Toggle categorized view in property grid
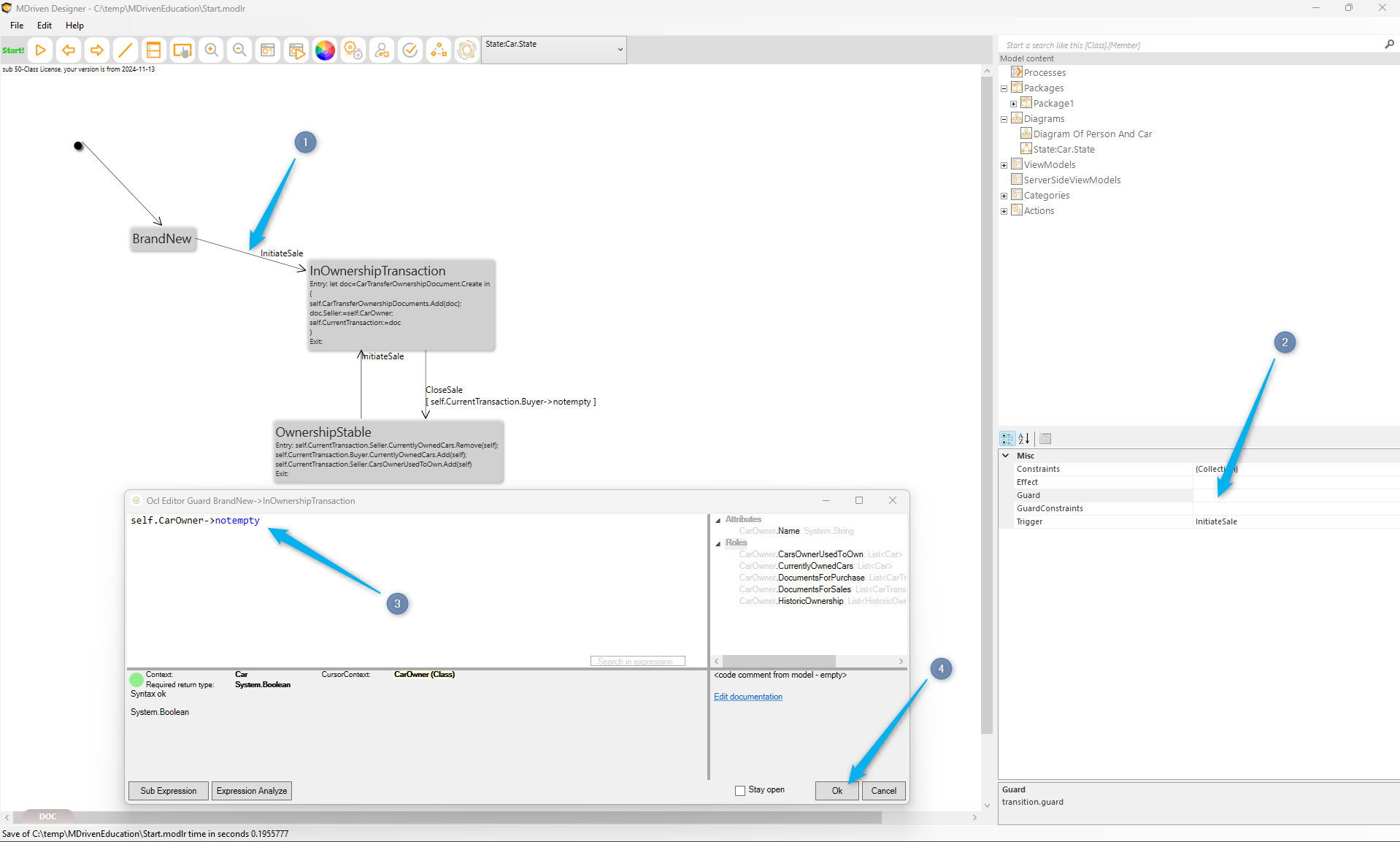The image size is (1400, 842). pos(1007,439)
